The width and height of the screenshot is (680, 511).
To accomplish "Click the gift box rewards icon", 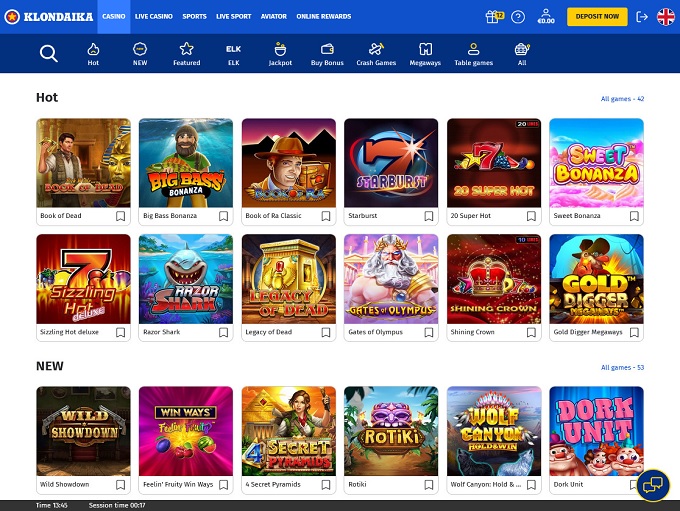I will click(494, 17).
